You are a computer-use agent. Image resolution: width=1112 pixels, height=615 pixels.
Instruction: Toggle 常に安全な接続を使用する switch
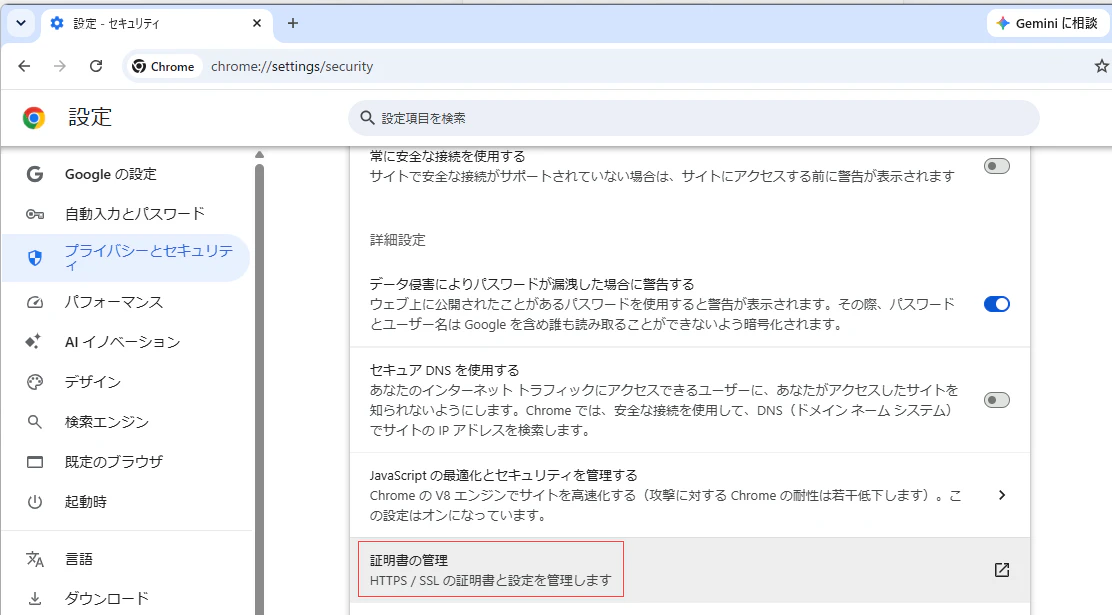(x=996, y=166)
